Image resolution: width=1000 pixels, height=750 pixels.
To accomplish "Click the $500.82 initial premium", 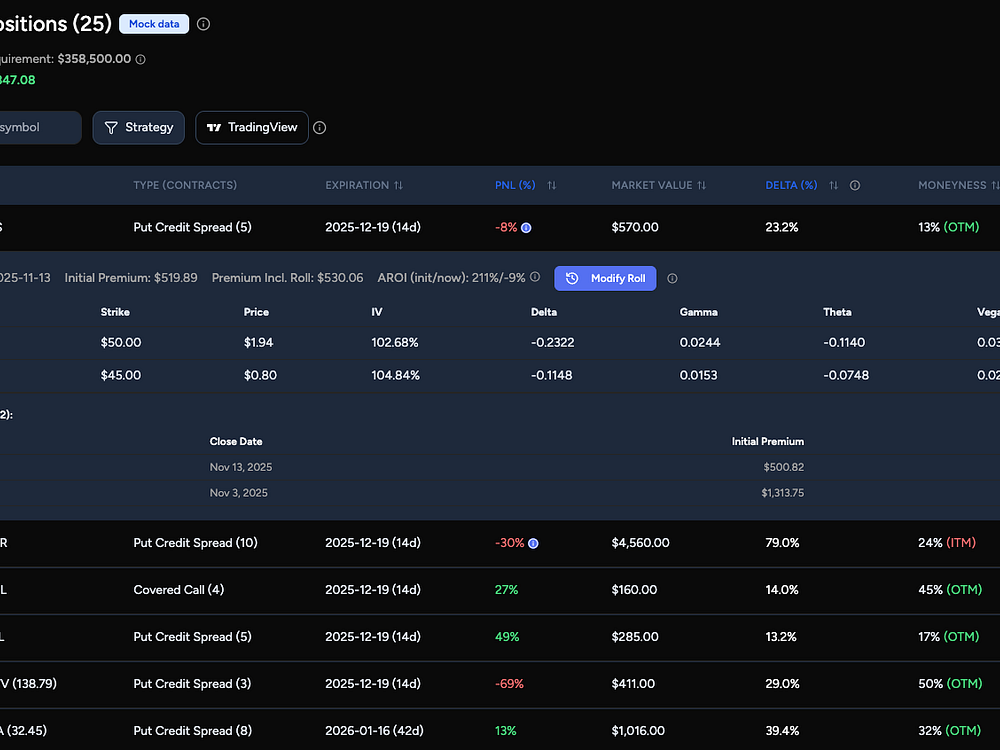I will [x=784, y=467].
